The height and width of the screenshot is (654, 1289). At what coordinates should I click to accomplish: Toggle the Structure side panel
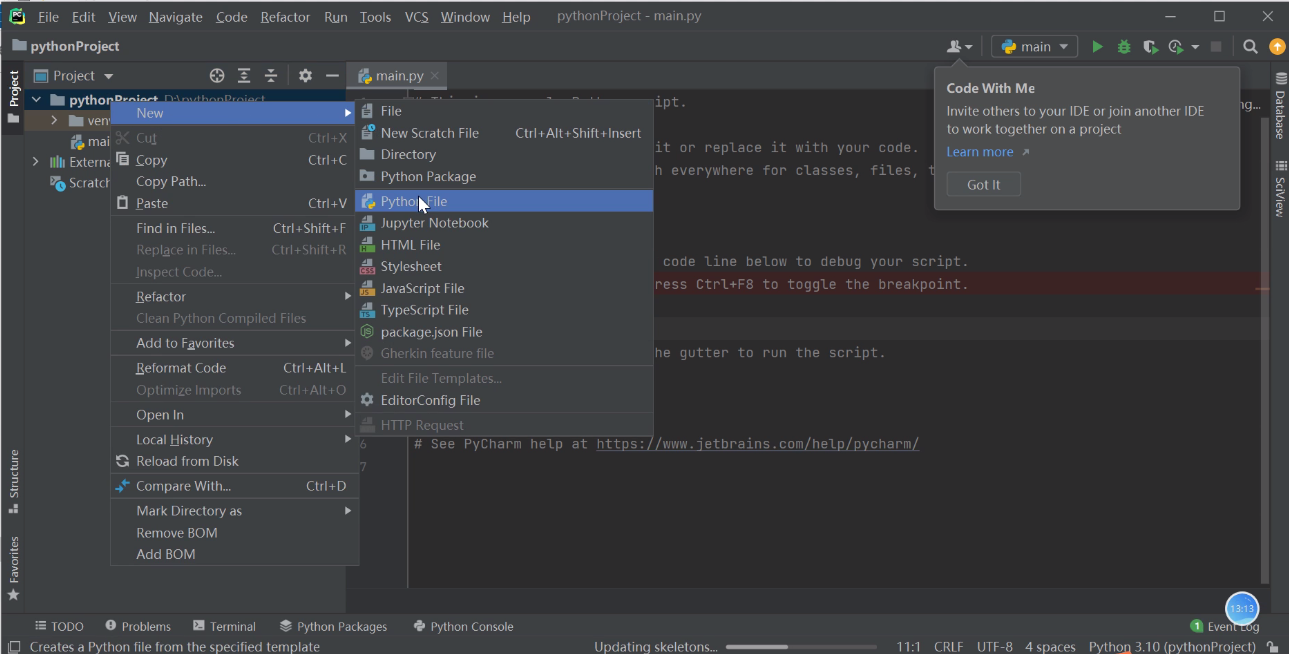pyautogui.click(x=14, y=480)
